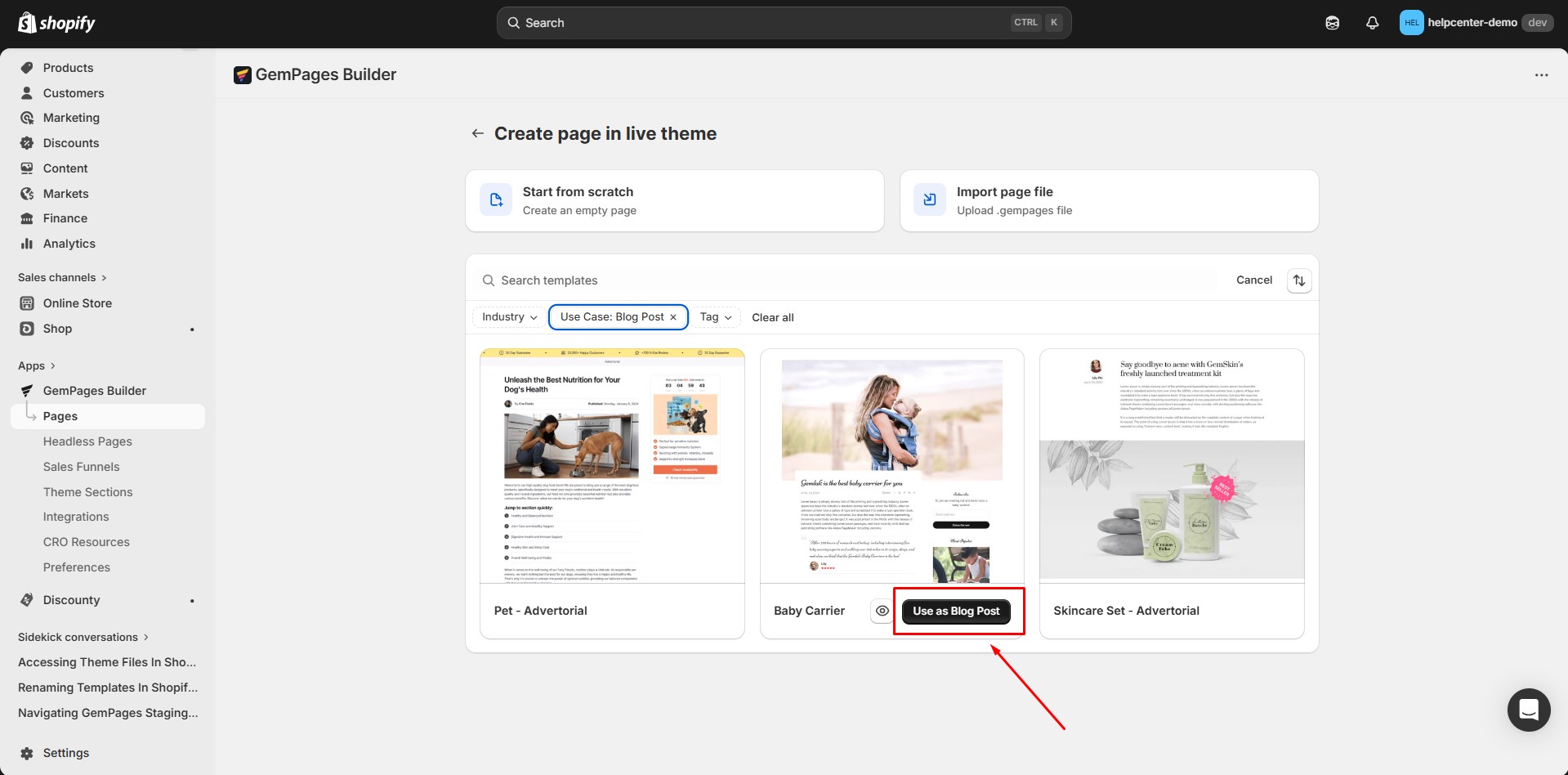The image size is (1568, 775).
Task: Remove the Use Case: Blog Post filter
Action: click(673, 317)
